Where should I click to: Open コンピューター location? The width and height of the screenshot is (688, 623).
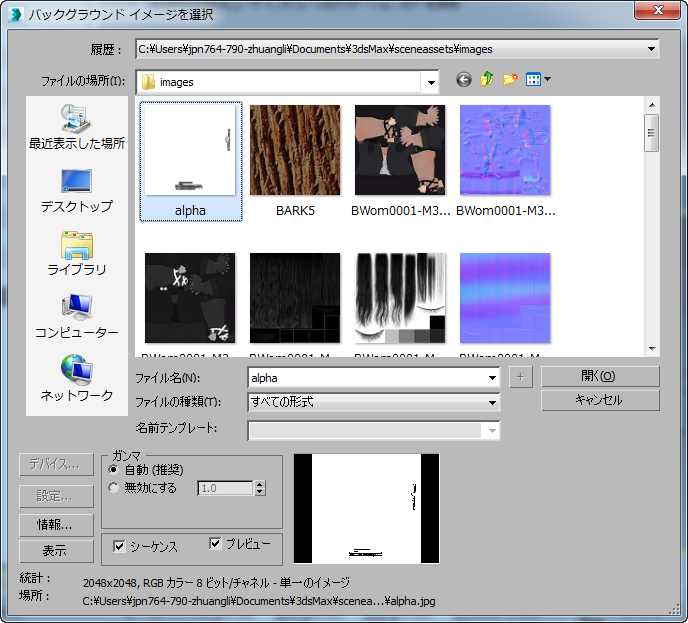pyautogui.click(x=77, y=317)
